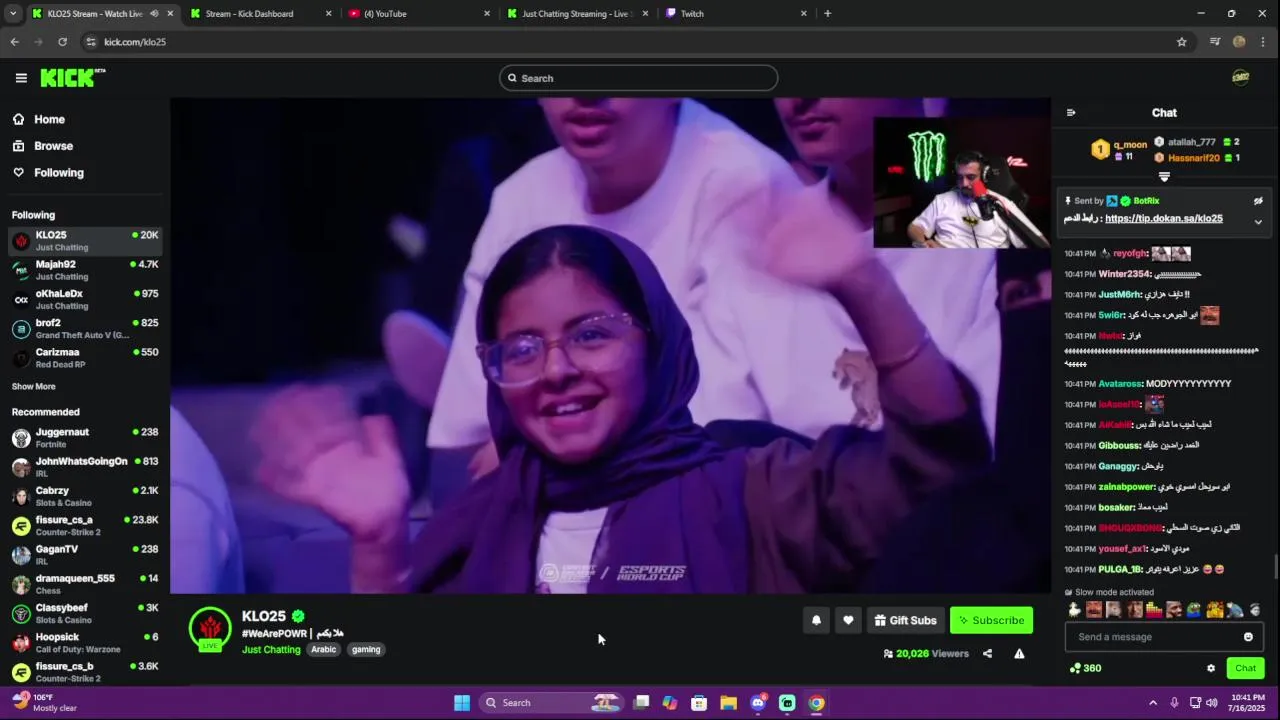Expand the gift leaderboard arrow
This screenshot has height=720, width=1280.
pos(1164,177)
